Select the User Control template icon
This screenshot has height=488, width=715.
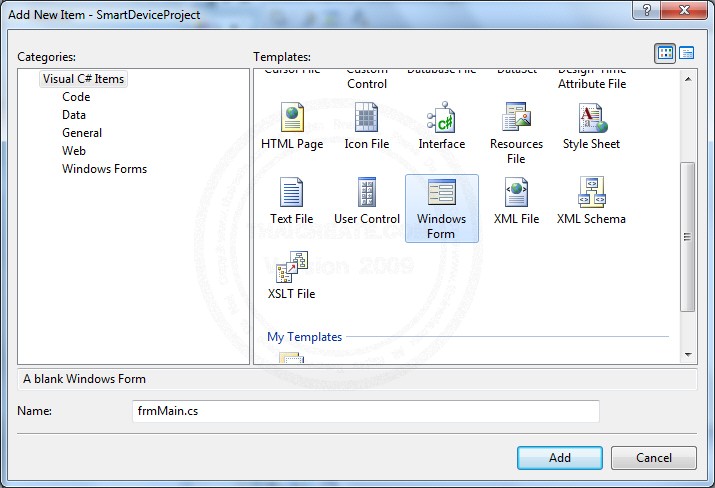pyautogui.click(x=367, y=192)
